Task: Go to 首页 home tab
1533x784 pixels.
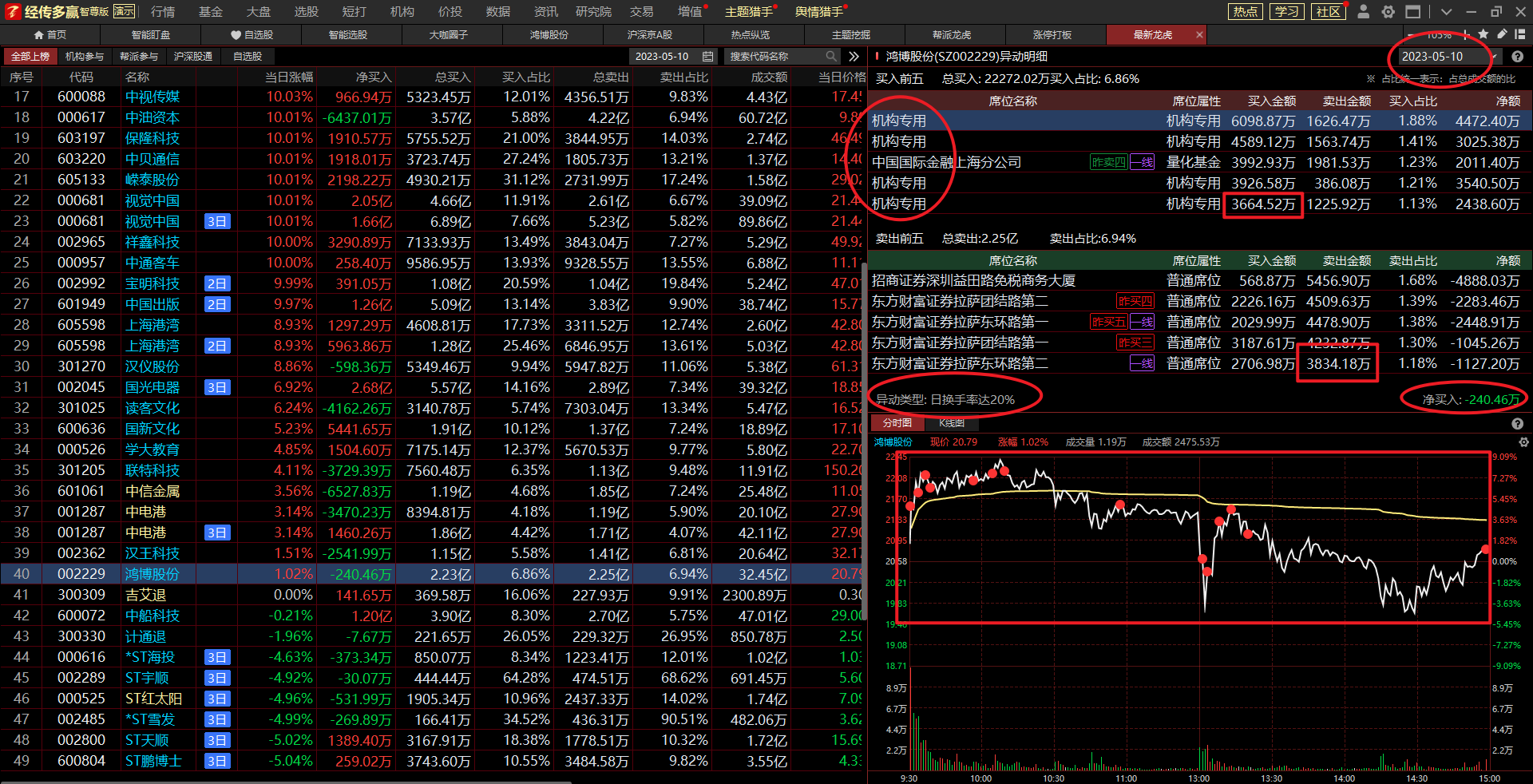Action: pyautogui.click(x=50, y=35)
